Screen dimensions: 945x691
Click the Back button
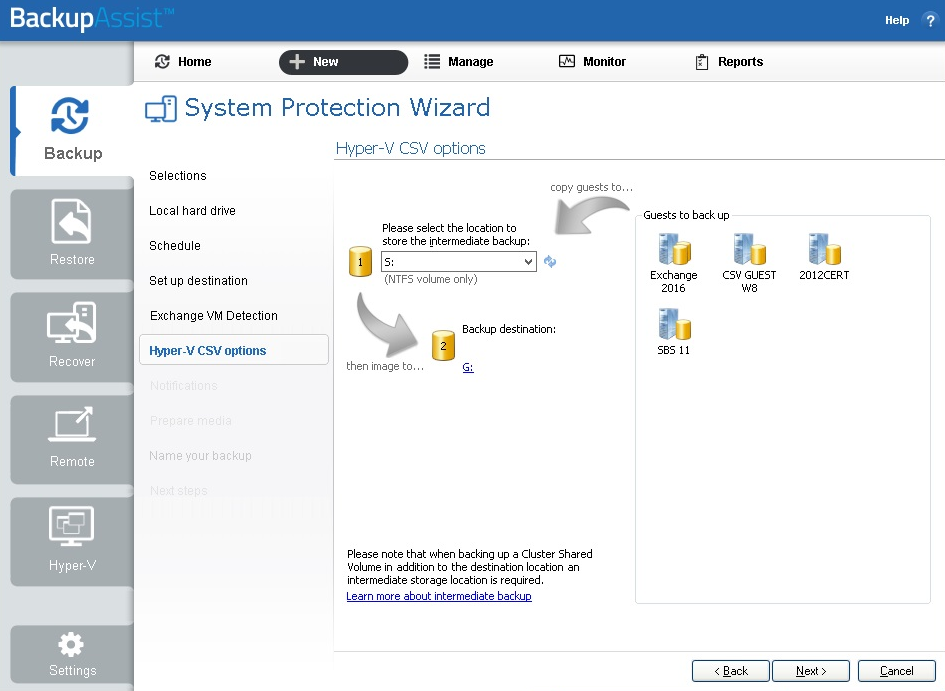point(730,671)
